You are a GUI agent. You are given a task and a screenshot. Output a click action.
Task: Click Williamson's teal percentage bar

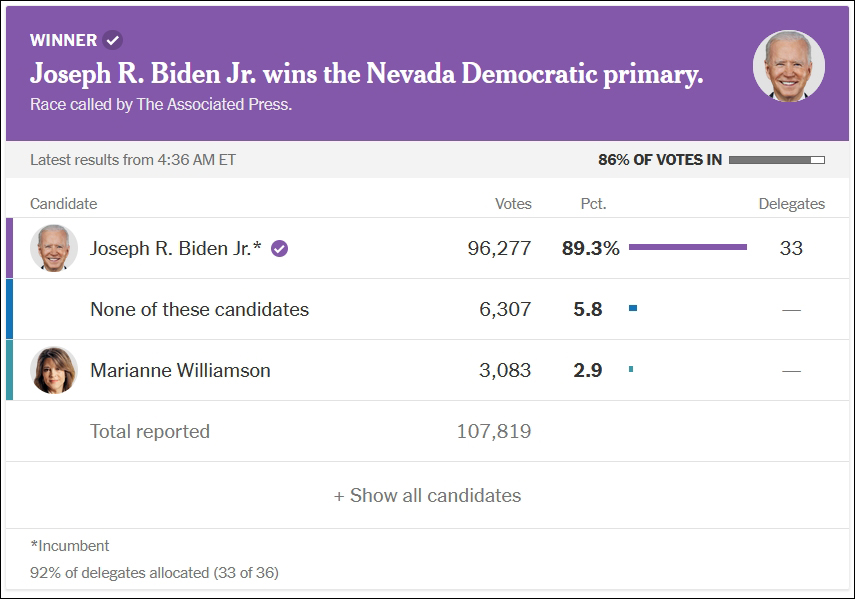coord(631,370)
